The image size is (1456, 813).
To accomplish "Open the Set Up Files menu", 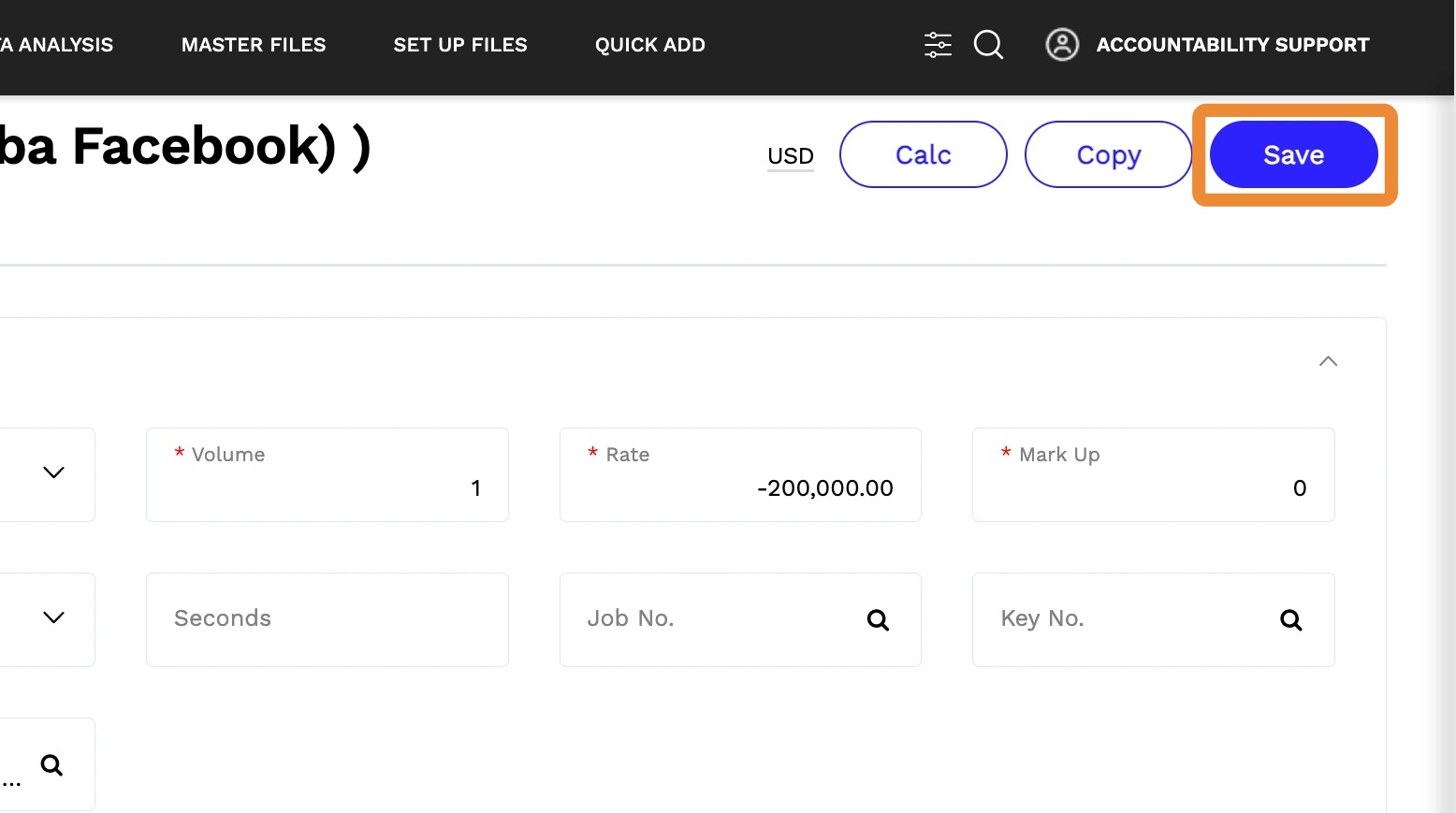I will pos(460,45).
